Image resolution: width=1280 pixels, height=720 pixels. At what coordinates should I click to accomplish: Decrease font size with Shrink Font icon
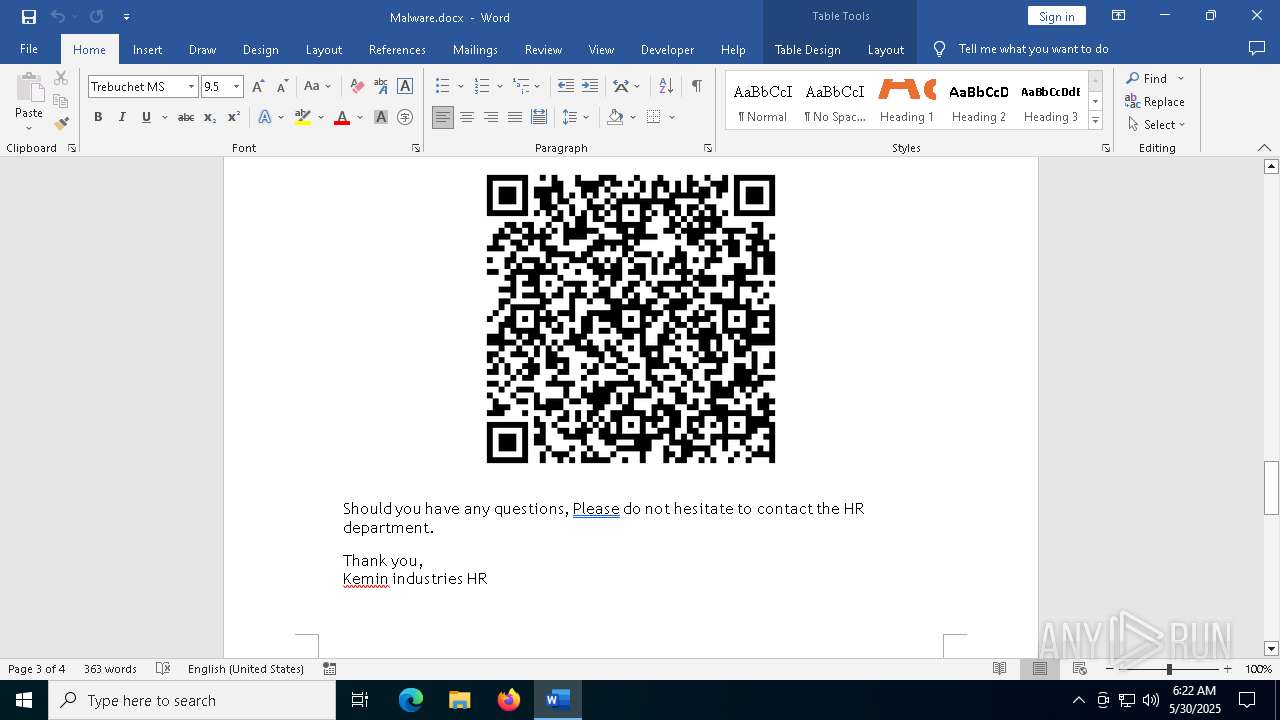point(282,87)
